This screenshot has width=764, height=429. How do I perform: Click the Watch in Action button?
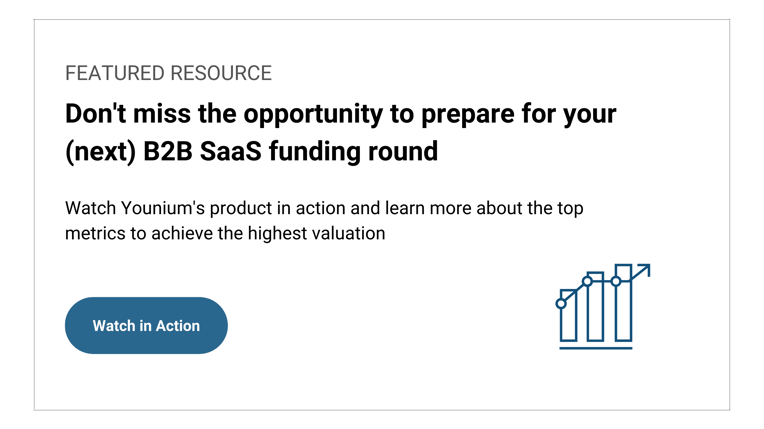[x=146, y=325]
